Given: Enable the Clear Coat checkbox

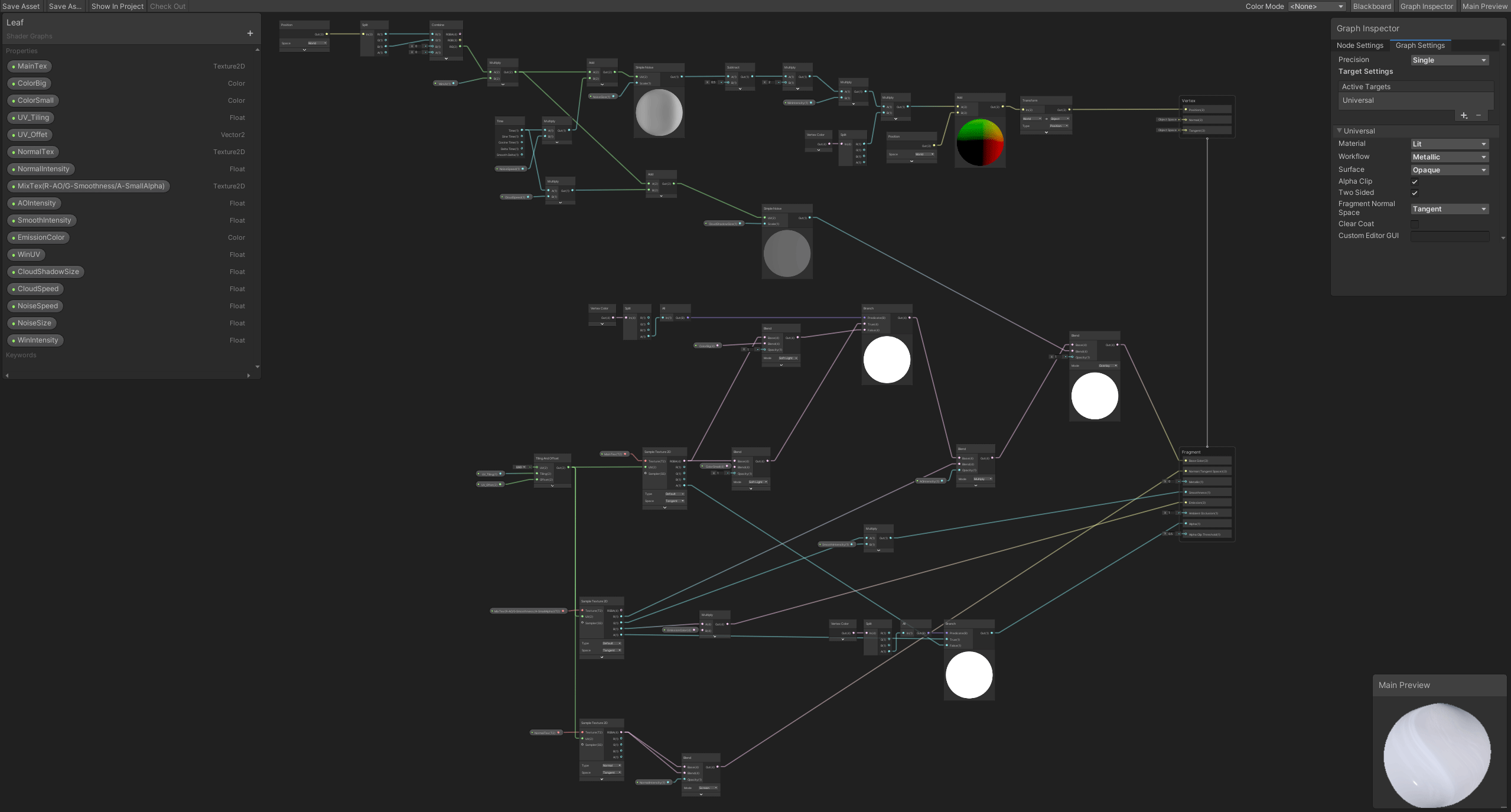Looking at the screenshot, I should [1415, 224].
